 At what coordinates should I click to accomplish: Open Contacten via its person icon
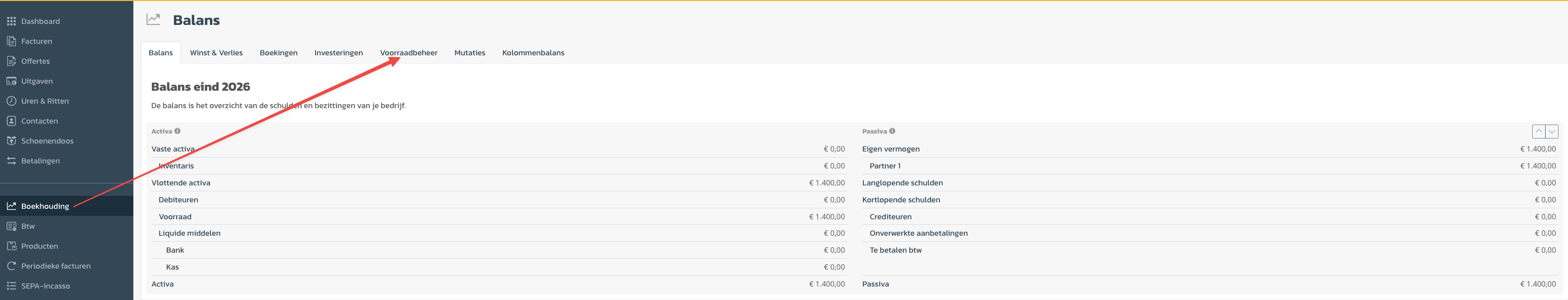pos(11,121)
